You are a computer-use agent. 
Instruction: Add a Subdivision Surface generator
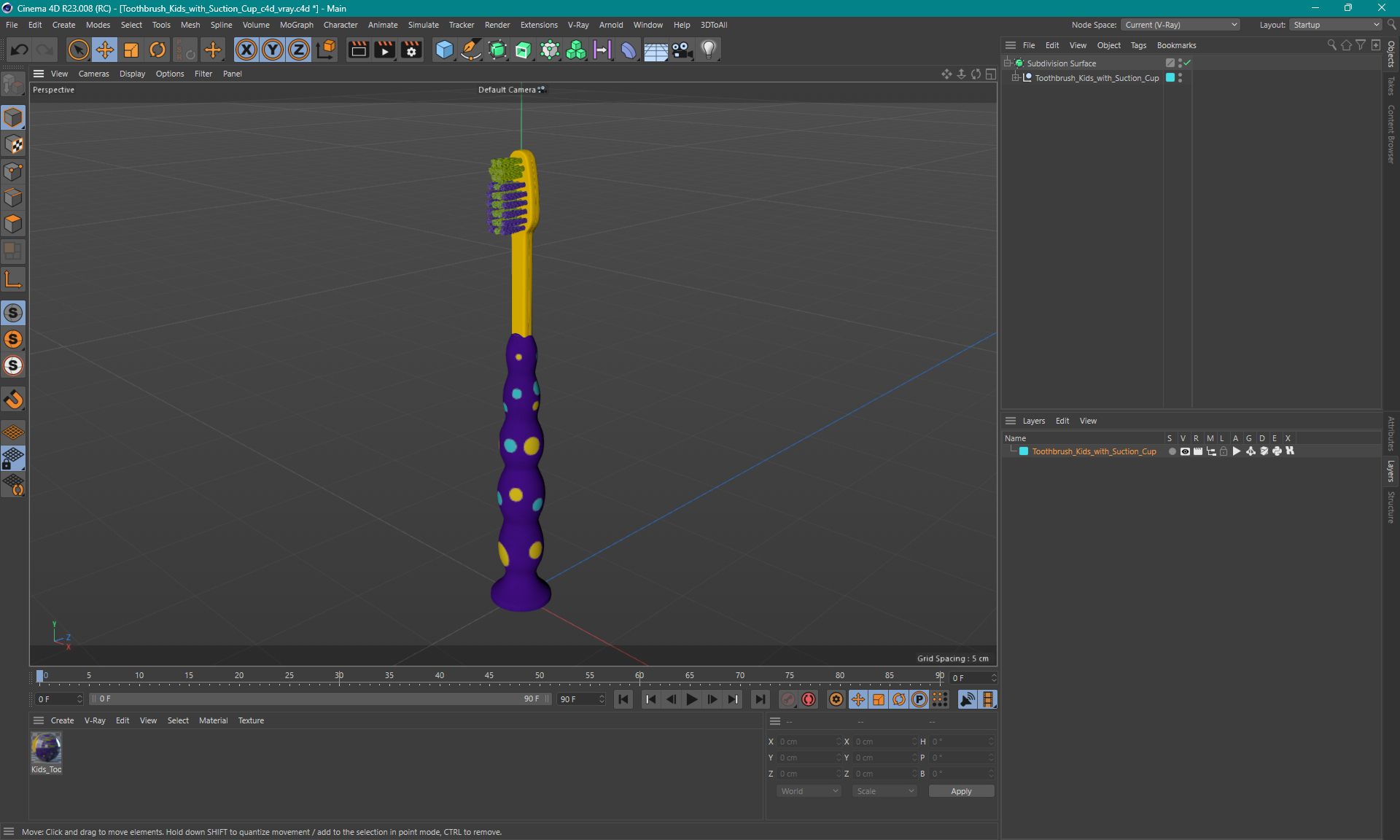tap(497, 50)
